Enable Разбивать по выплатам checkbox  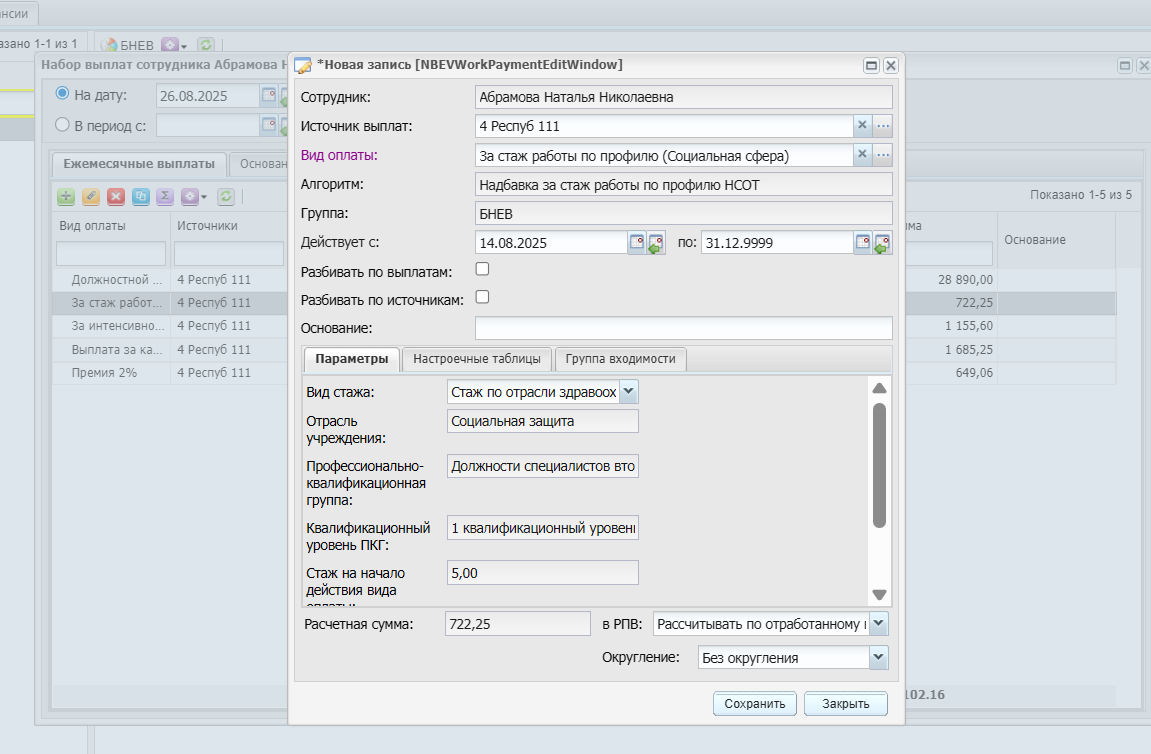482,269
